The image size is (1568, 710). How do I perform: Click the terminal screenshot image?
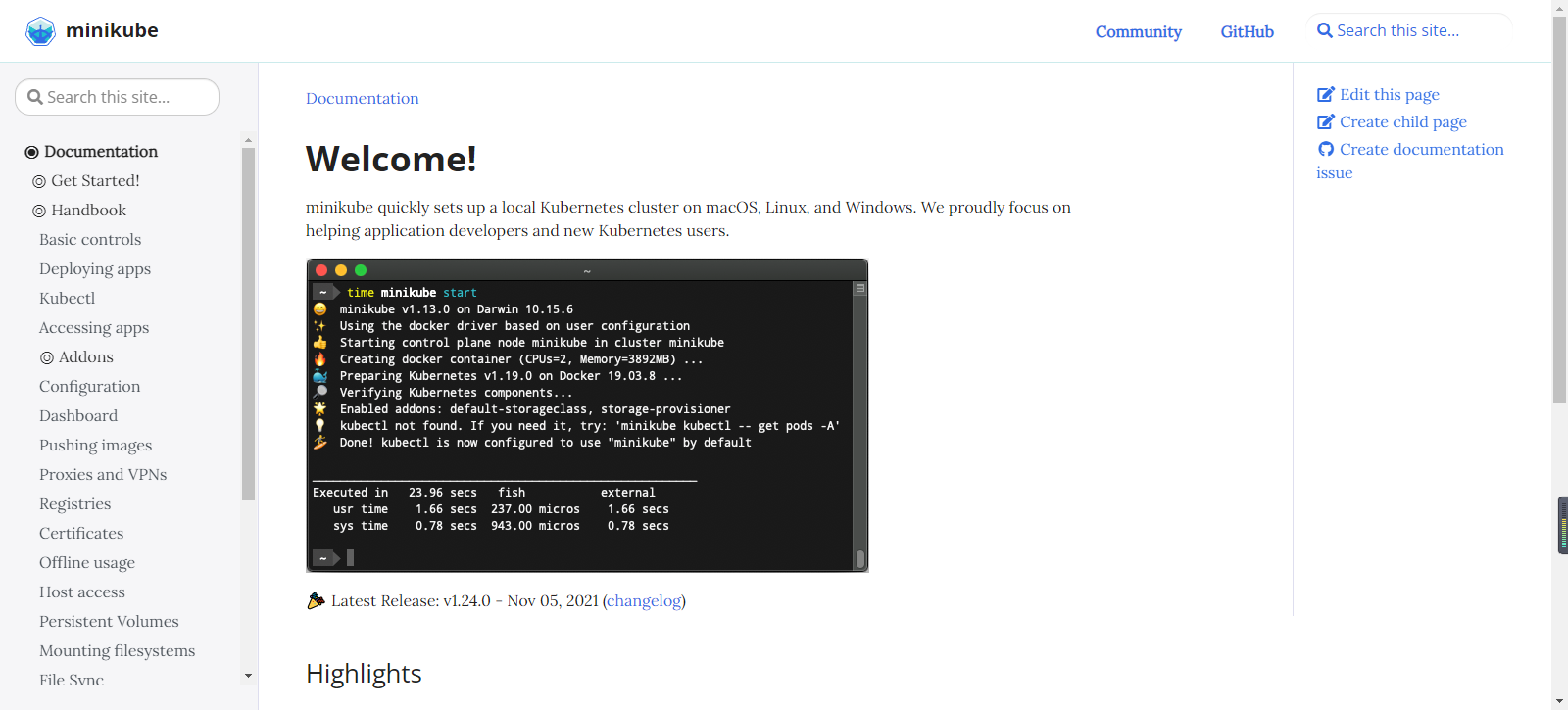pyautogui.click(x=587, y=415)
